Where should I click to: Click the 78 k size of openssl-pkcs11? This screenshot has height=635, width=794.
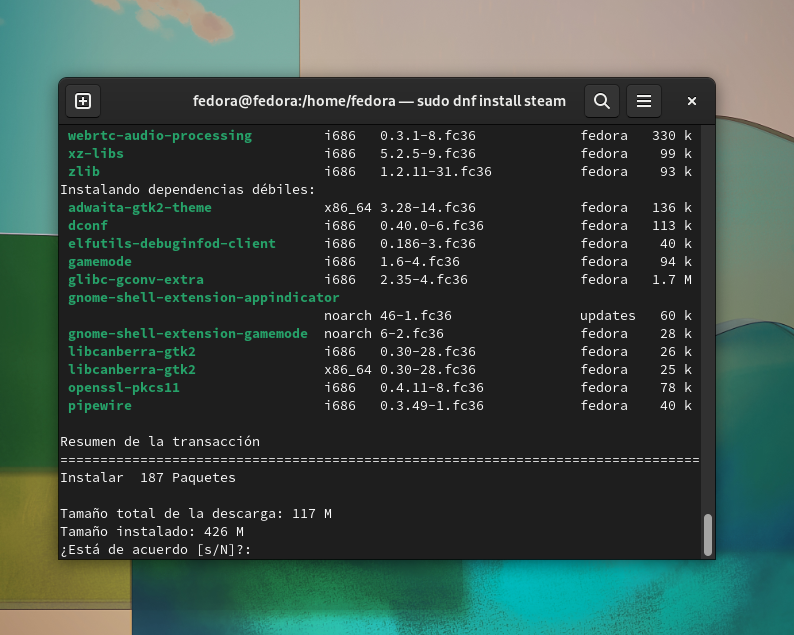pyautogui.click(x=676, y=388)
